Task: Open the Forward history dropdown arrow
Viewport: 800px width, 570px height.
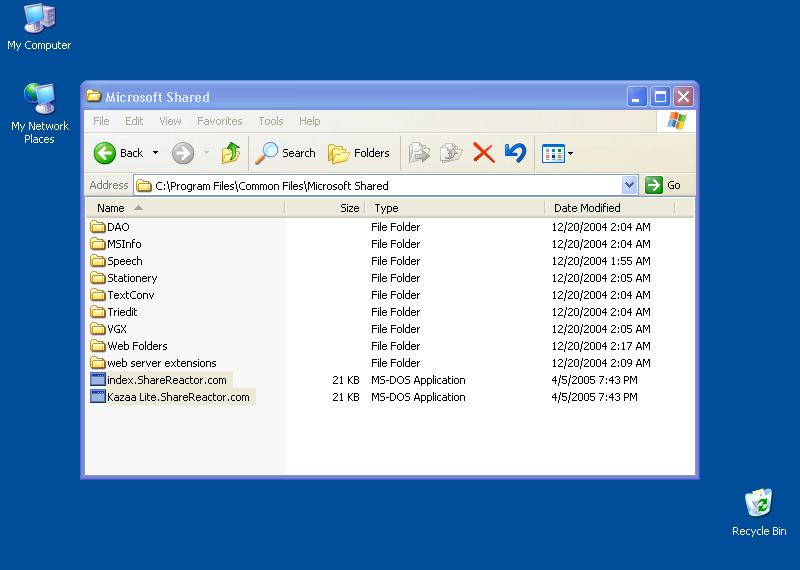Action: pyautogui.click(x=206, y=153)
